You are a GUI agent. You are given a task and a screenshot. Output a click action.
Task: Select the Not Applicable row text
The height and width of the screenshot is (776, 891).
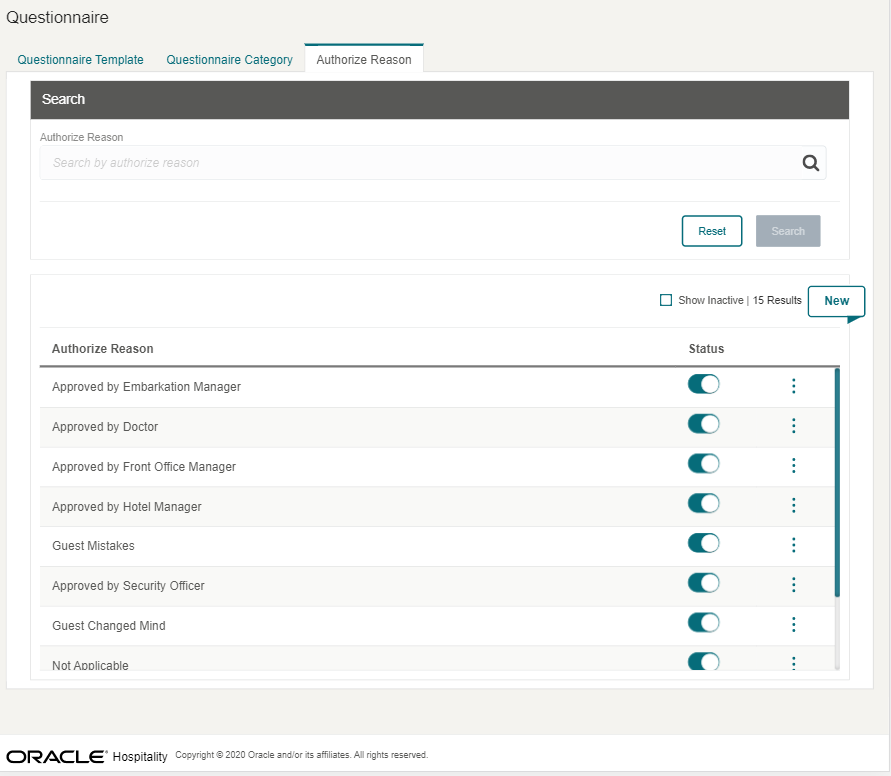point(90,665)
